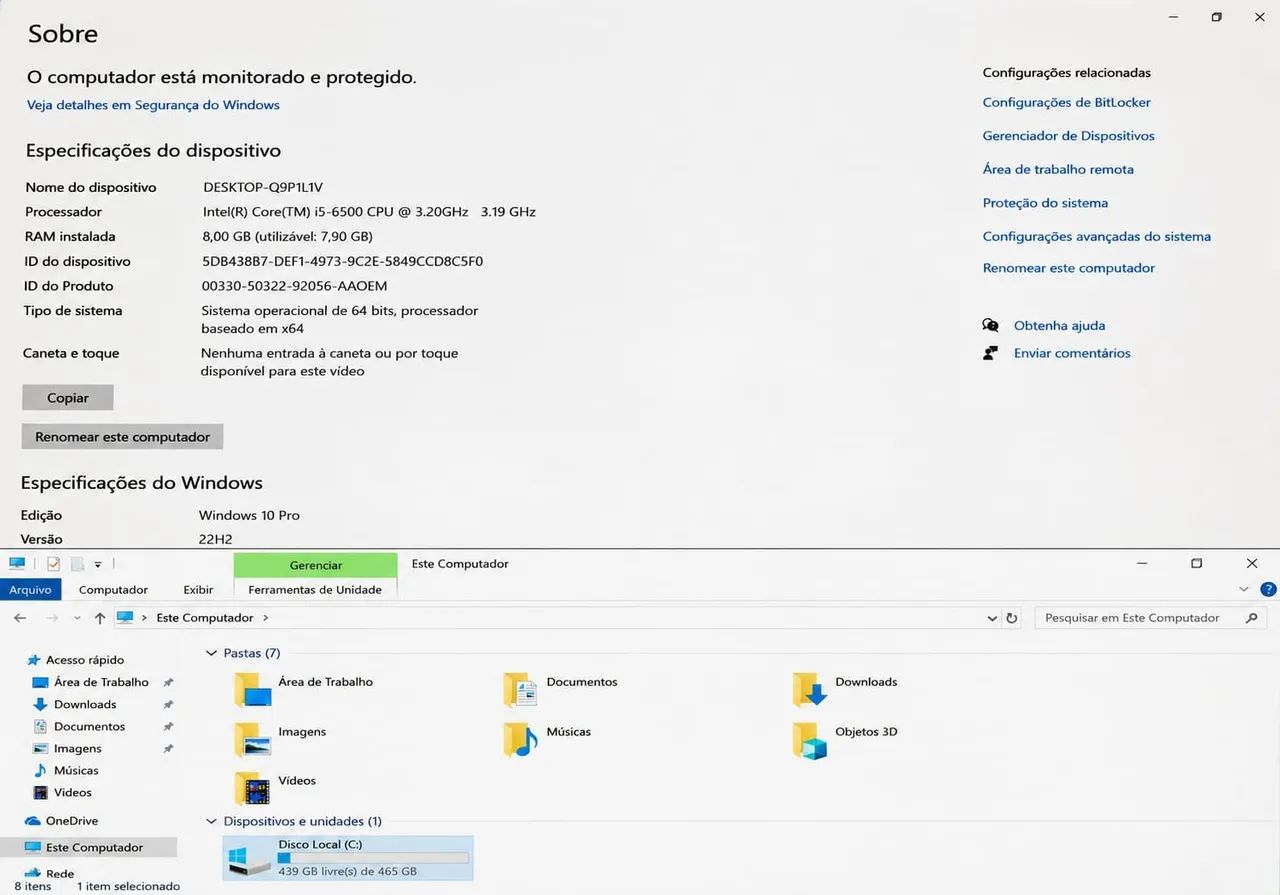Switch to the Exibir ribbon tab
1280x895 pixels.
(x=198, y=590)
